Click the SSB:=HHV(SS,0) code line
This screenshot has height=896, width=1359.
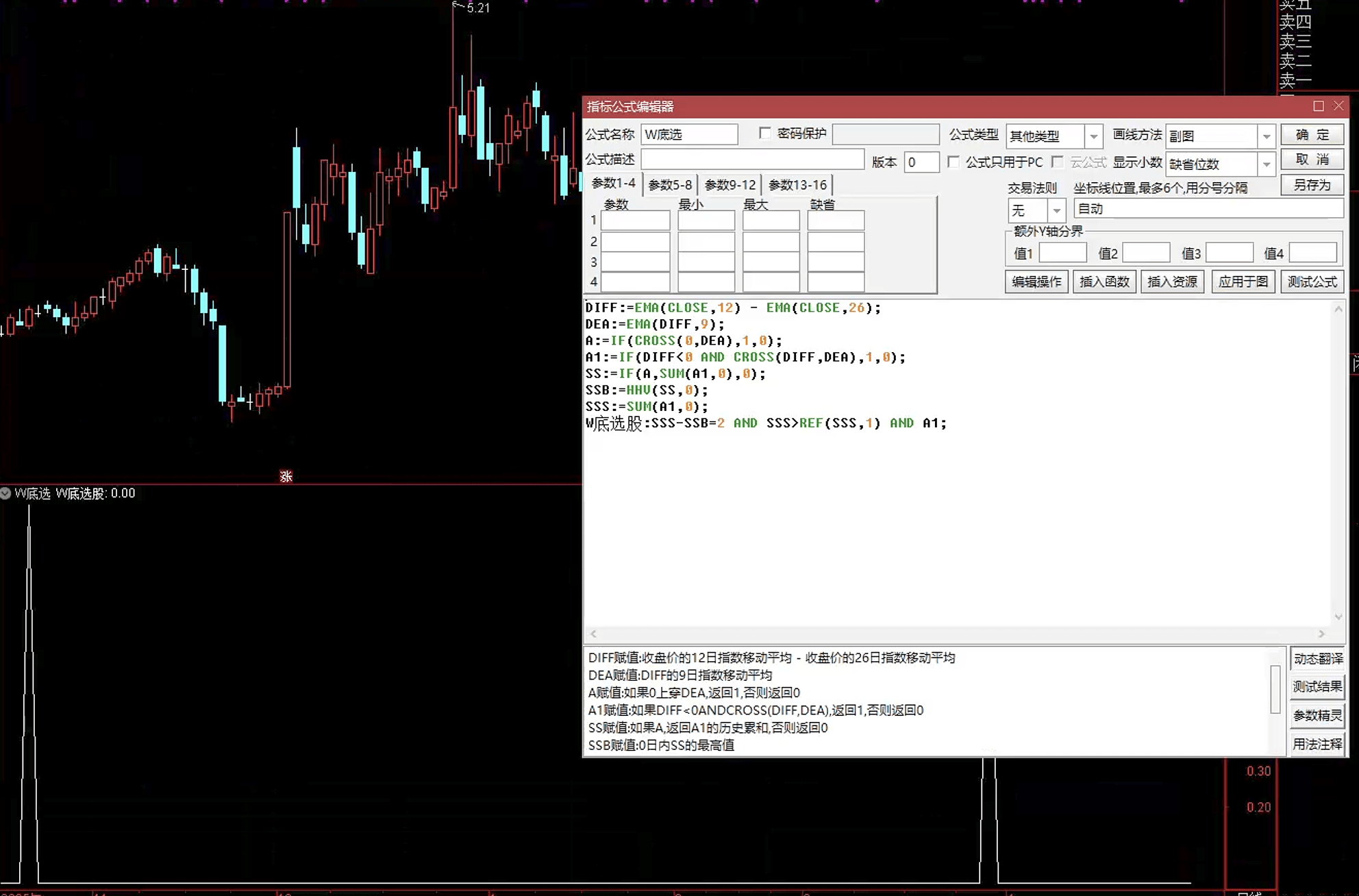coord(647,390)
